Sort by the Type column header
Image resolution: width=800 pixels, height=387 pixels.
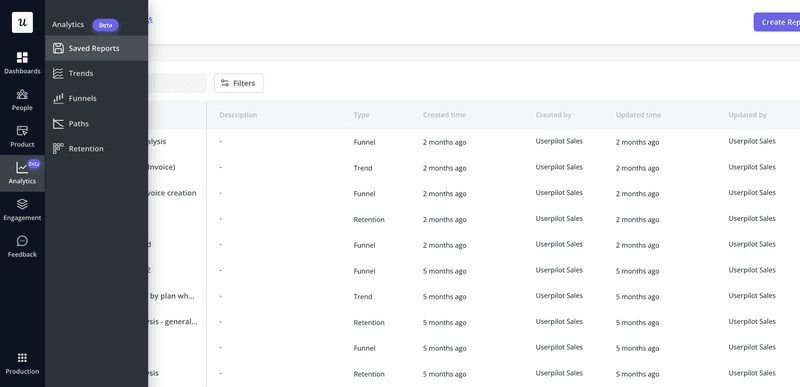[x=361, y=115]
